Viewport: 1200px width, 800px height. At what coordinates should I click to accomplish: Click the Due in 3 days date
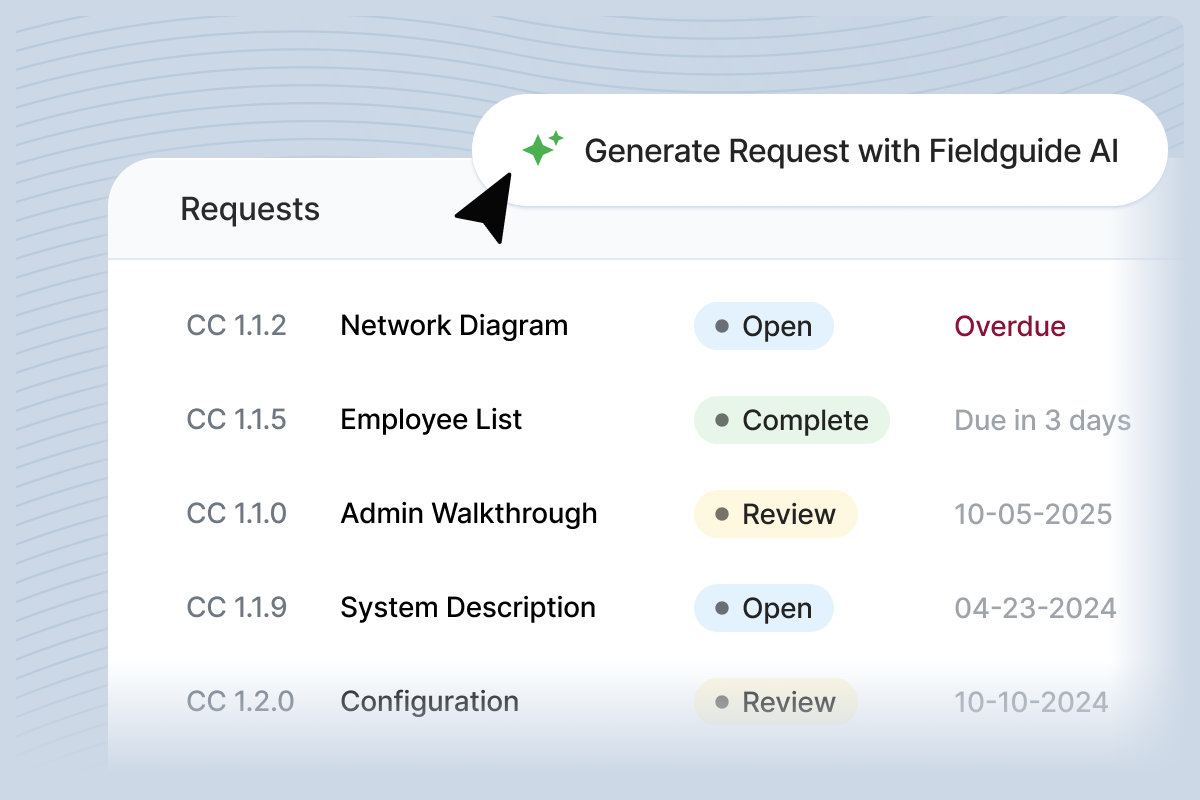coord(1042,420)
